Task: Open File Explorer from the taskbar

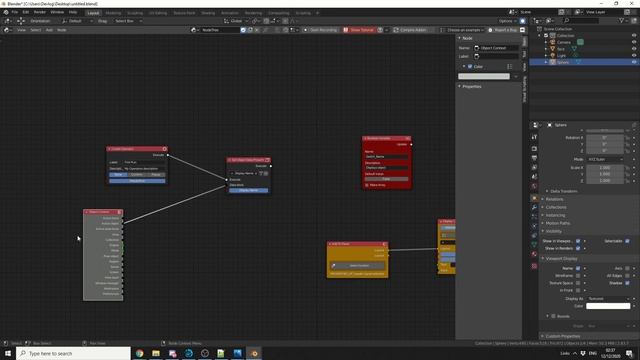Action: coord(156,353)
